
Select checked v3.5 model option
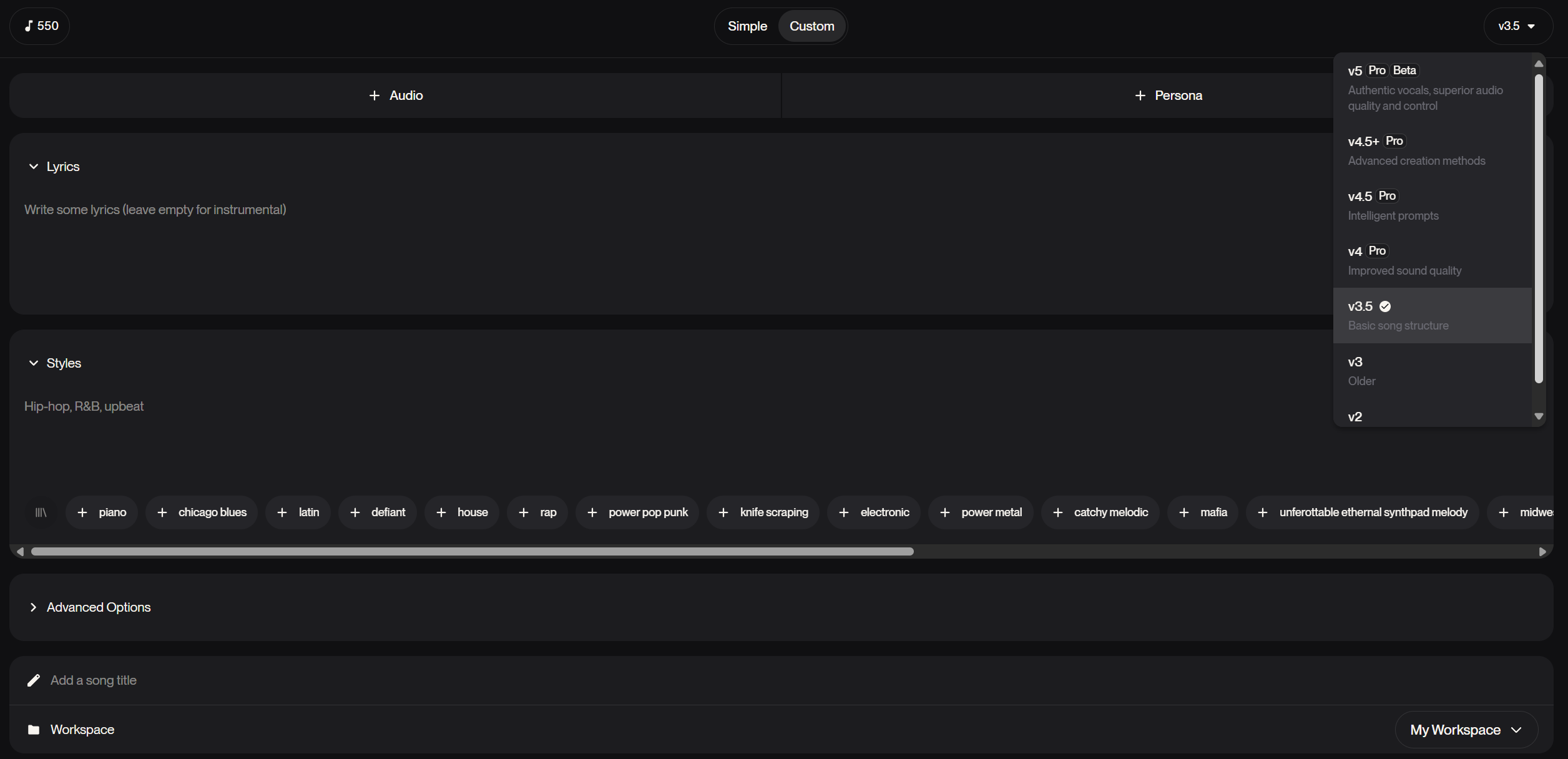[x=1431, y=315]
